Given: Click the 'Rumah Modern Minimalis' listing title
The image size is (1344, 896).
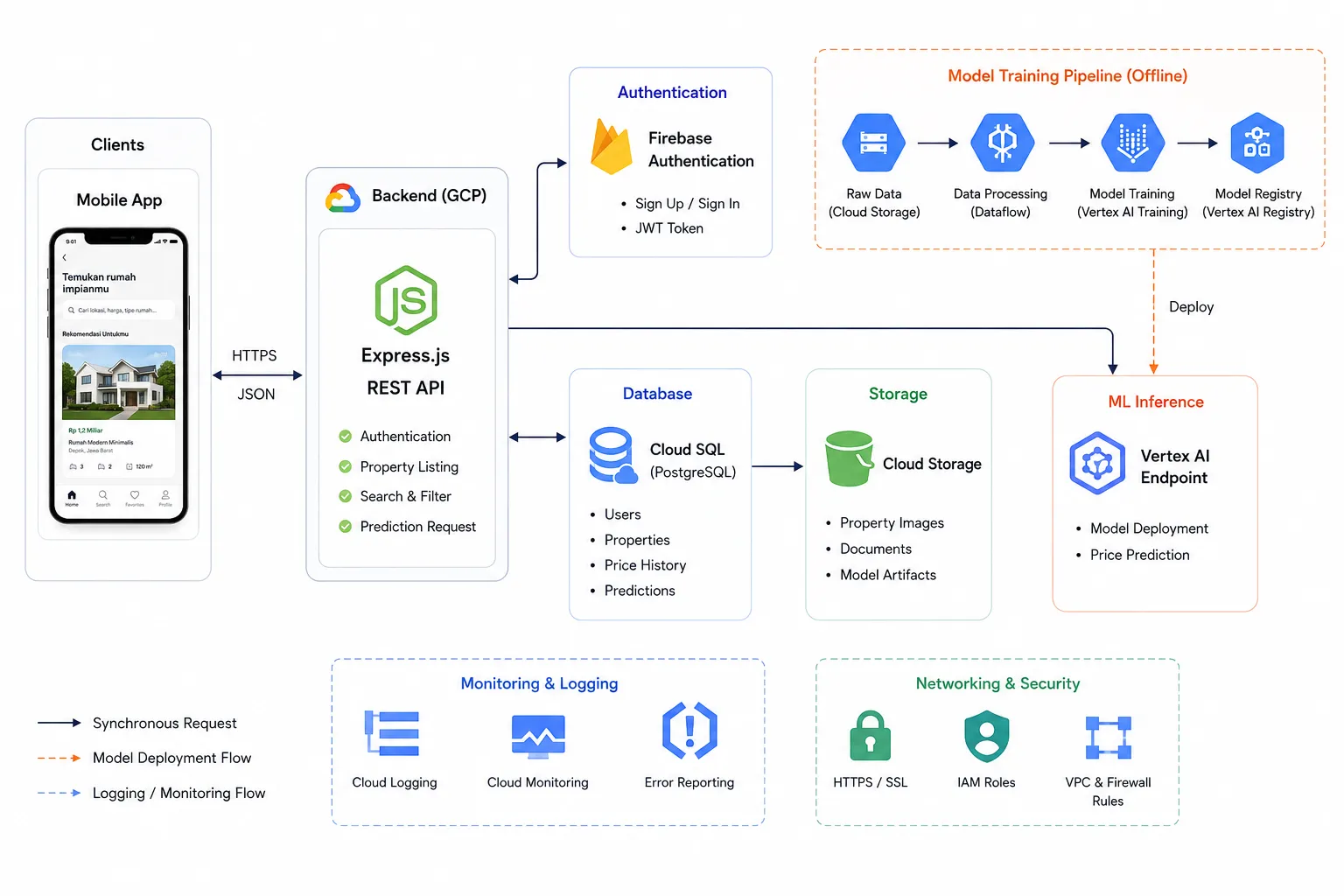Looking at the screenshot, I should 101,443.
